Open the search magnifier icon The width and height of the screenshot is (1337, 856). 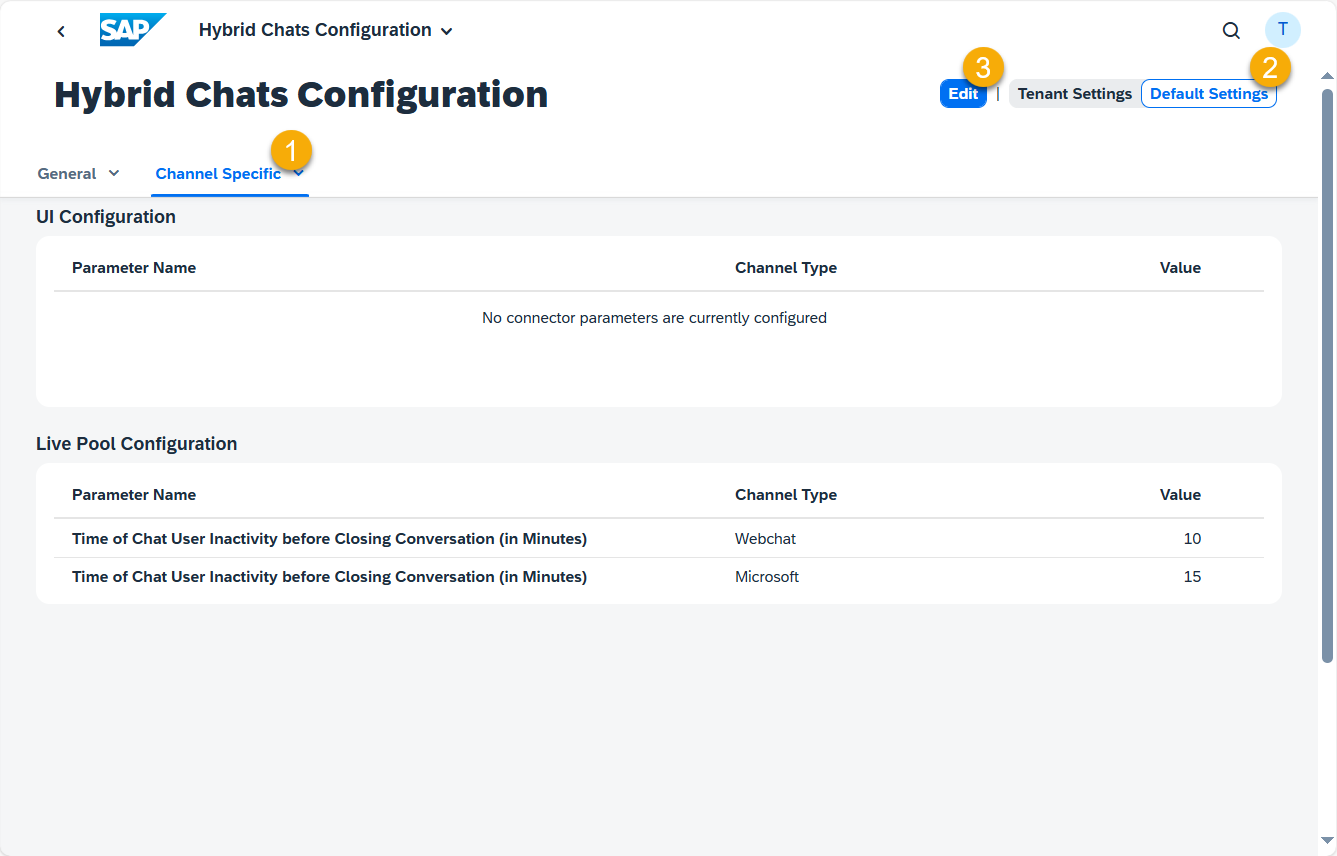pos(1231,30)
